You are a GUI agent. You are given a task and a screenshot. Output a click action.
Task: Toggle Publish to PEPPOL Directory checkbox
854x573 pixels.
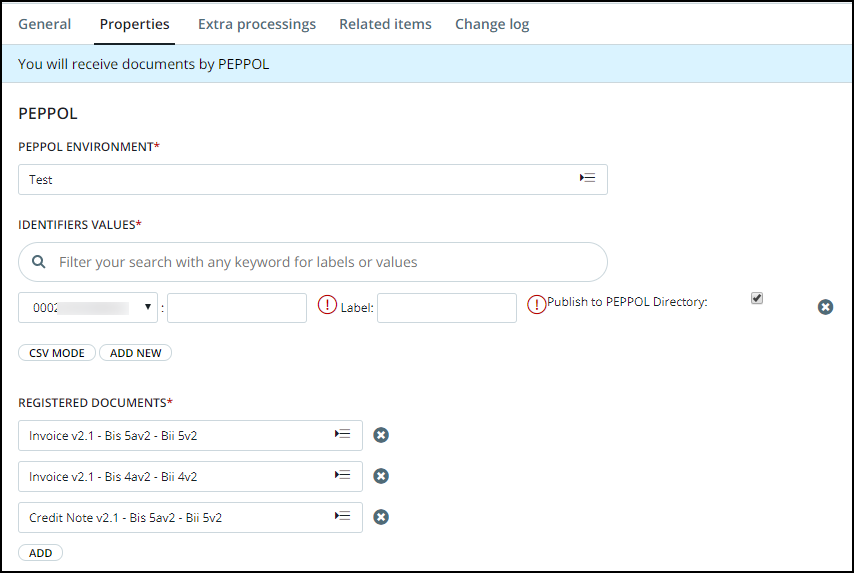[757, 298]
